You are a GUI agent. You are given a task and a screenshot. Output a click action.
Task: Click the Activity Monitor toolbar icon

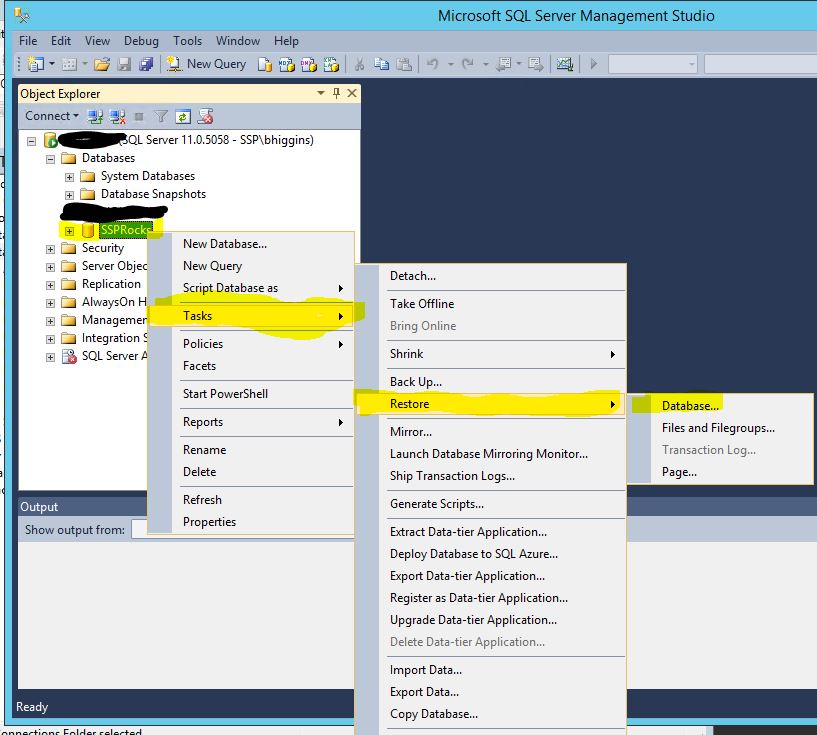pos(564,64)
